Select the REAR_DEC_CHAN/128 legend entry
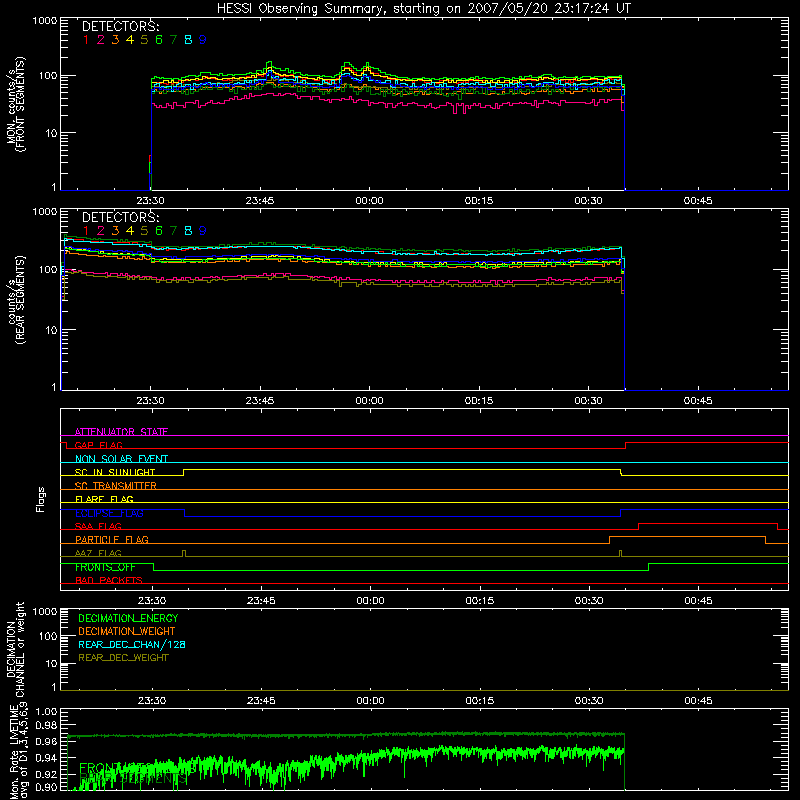This screenshot has height=800, width=800. point(132,645)
